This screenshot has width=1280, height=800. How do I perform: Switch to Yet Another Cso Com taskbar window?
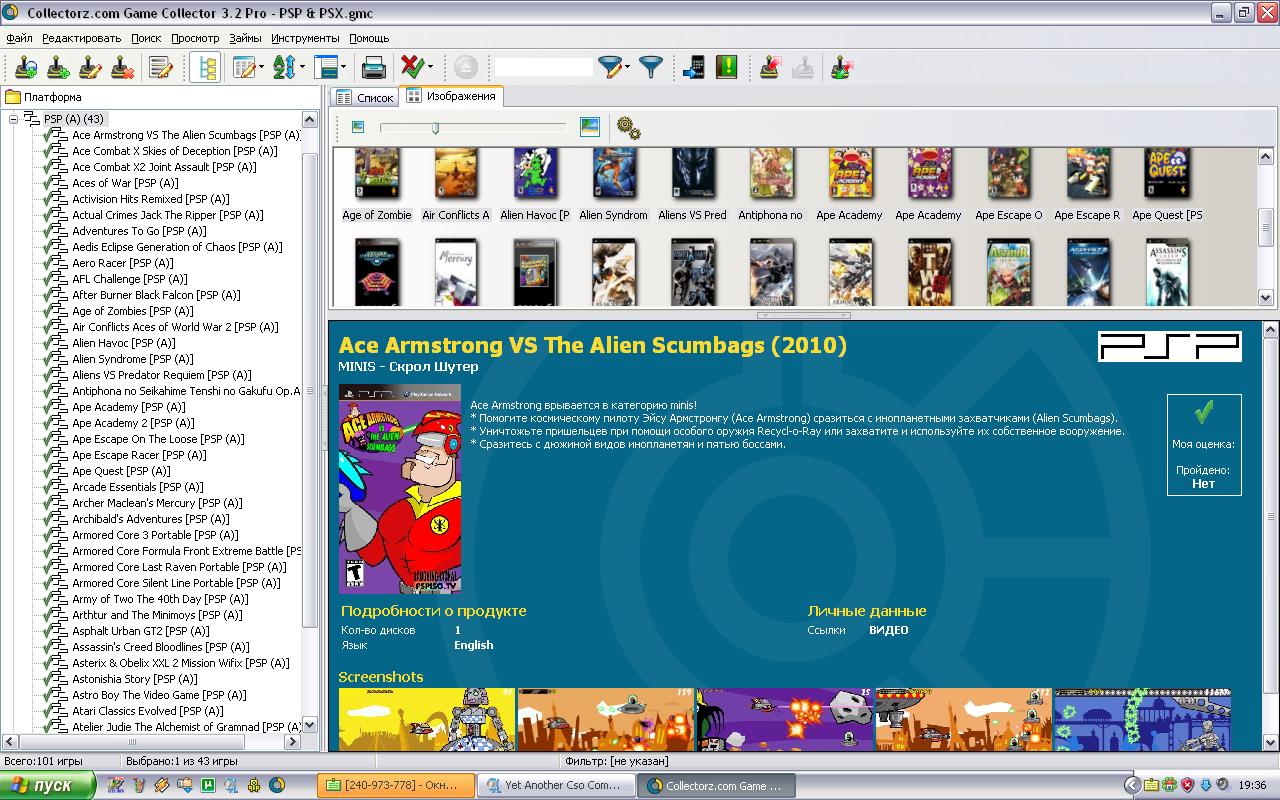pyautogui.click(x=556, y=785)
